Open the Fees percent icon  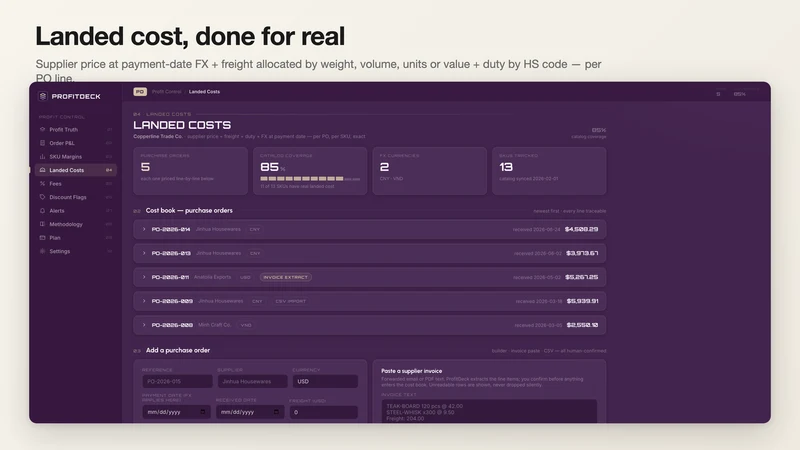pos(42,184)
